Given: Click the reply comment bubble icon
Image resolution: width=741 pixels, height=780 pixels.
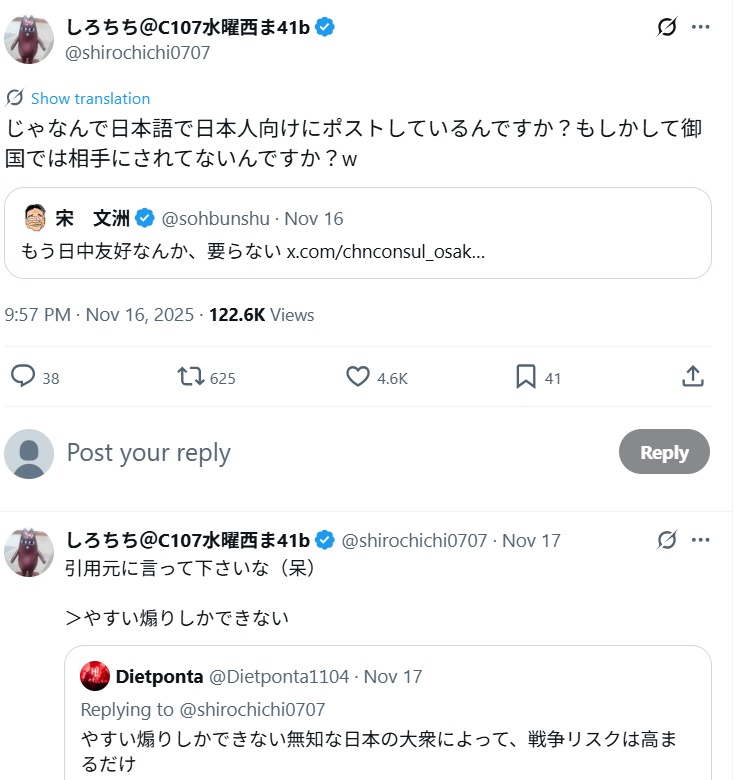Looking at the screenshot, I should [23, 377].
